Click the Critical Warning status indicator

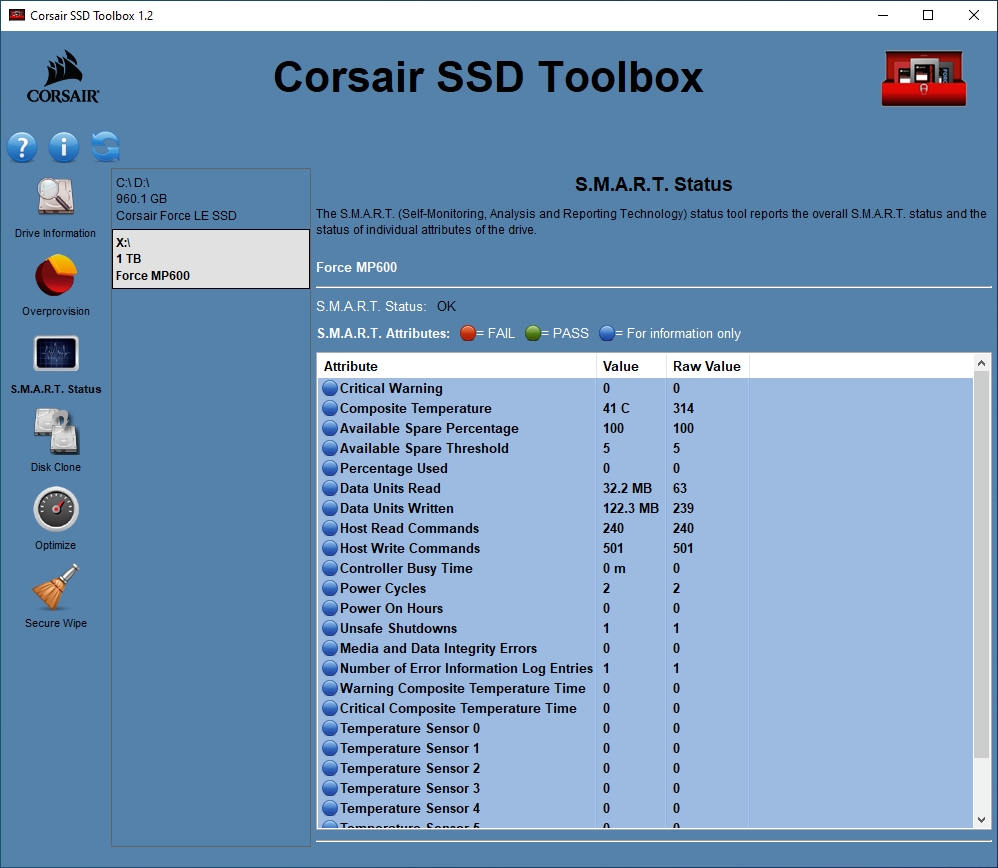pyautogui.click(x=330, y=388)
